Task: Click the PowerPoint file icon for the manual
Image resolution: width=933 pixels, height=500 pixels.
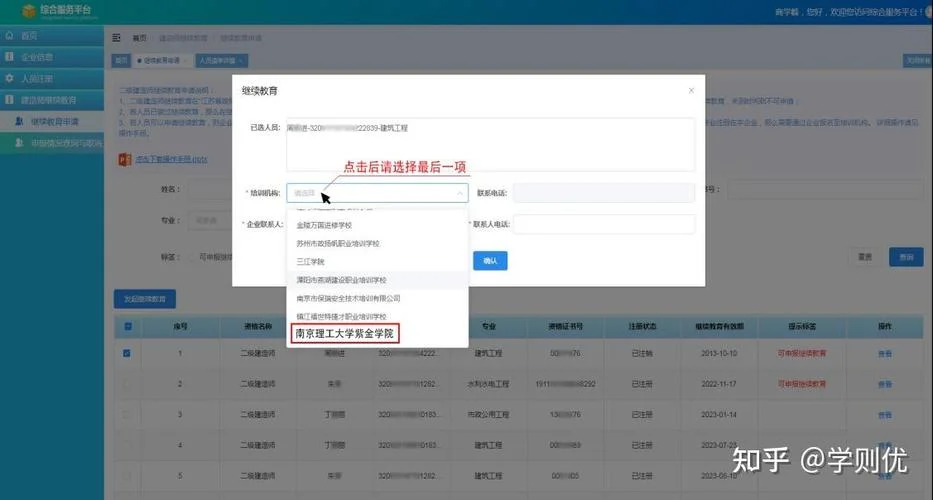Action: click(x=125, y=160)
